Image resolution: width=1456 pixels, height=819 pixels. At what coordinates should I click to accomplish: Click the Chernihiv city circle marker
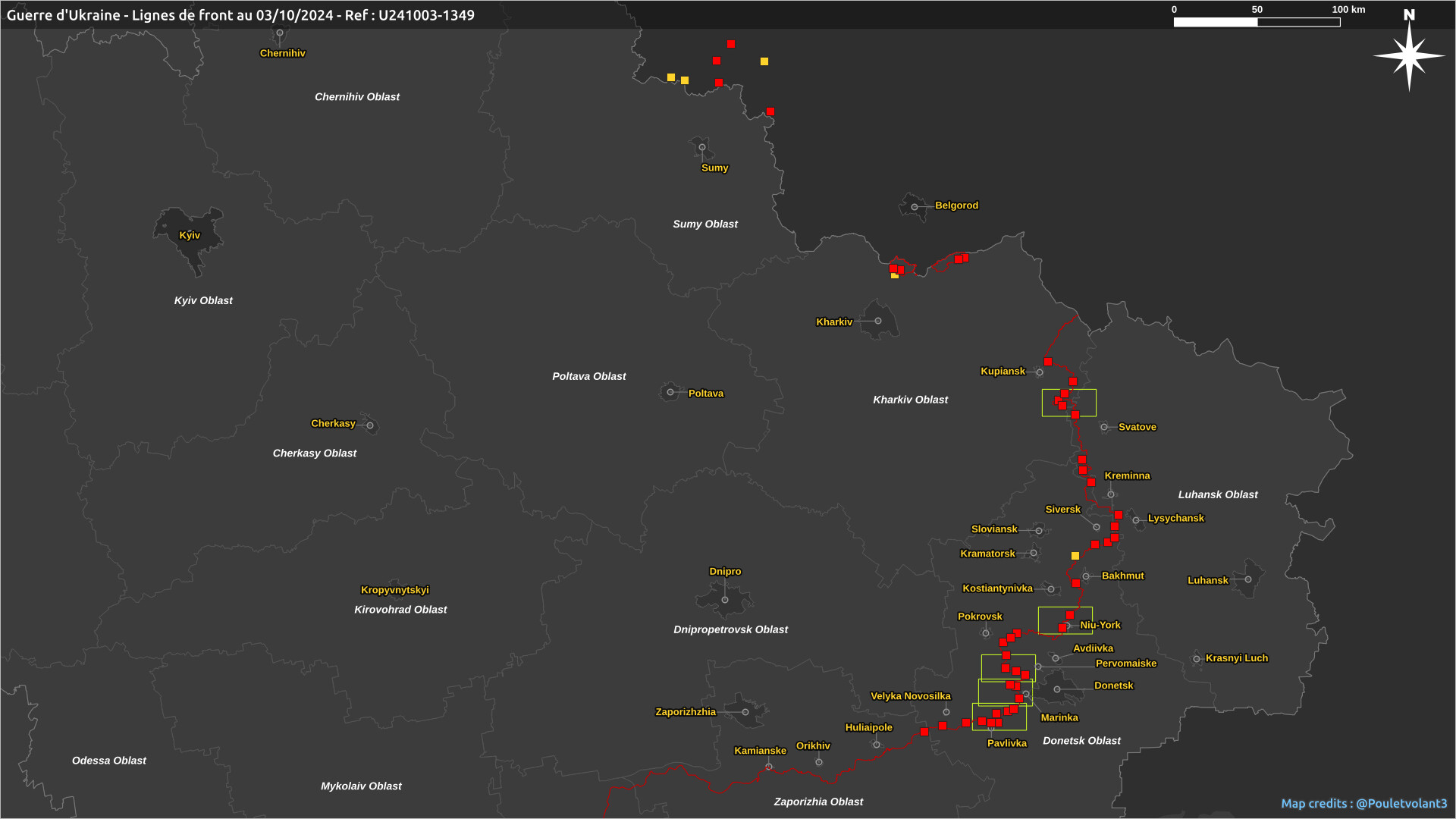(x=280, y=33)
